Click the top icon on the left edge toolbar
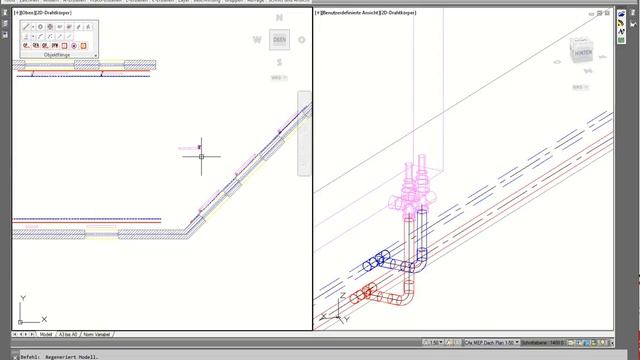The image size is (640, 360). pyautogui.click(x=5, y=13)
